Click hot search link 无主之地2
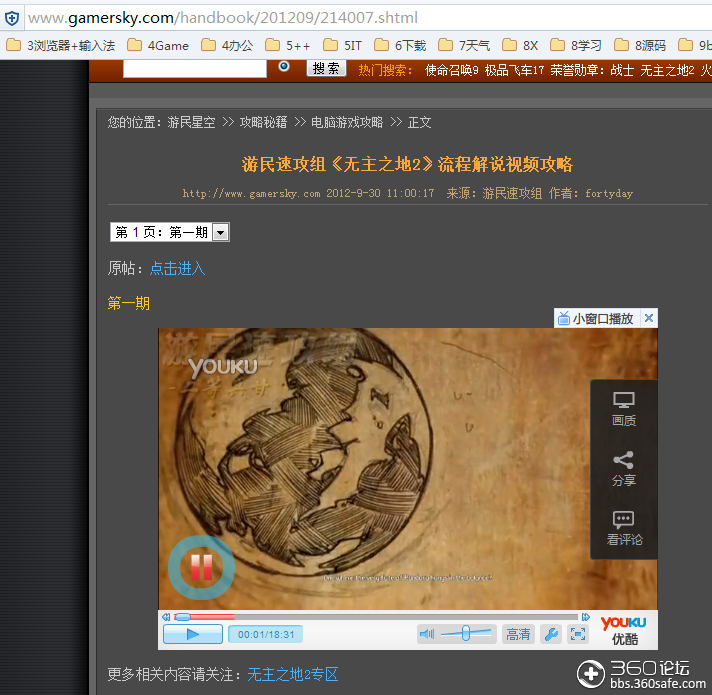 click(x=667, y=70)
